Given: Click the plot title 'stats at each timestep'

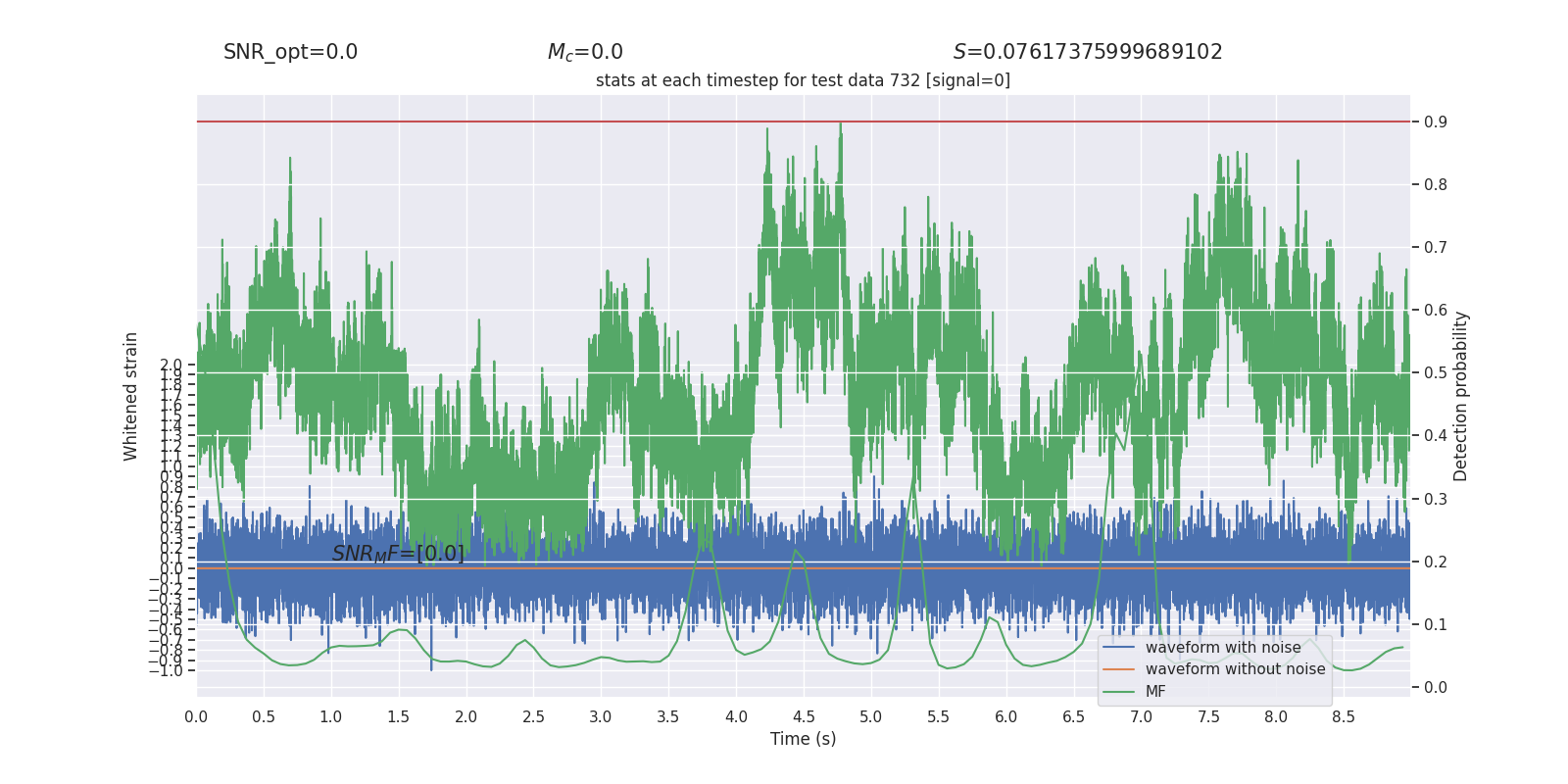Looking at the screenshot, I should tap(803, 80).
